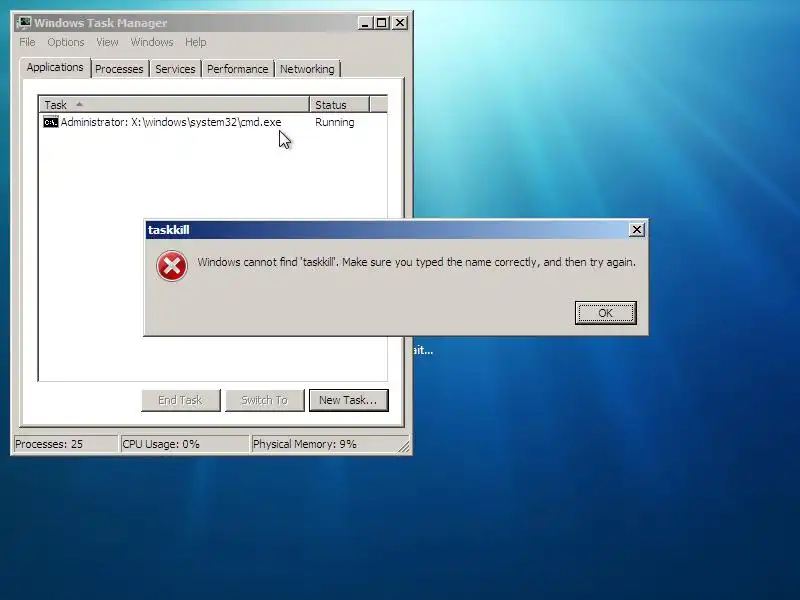Open the File menu in Task Manager
Viewport: 800px width, 600px height.
(27, 42)
